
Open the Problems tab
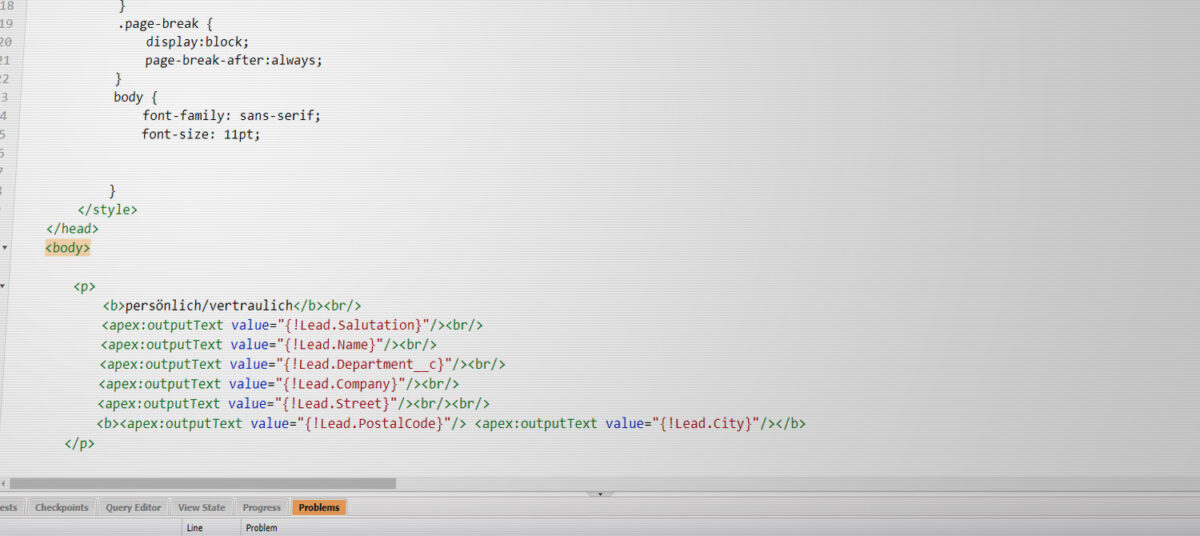coord(319,507)
